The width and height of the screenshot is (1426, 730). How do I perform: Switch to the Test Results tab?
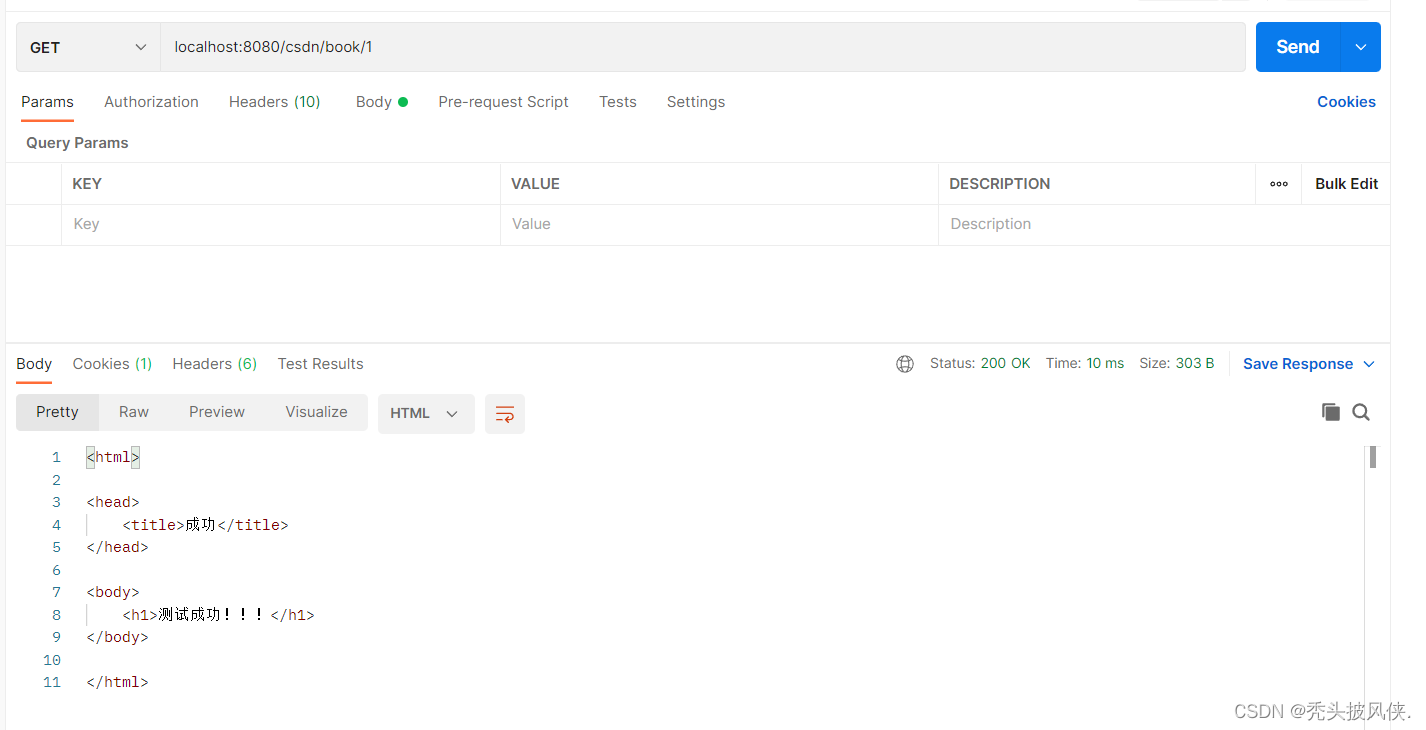pyautogui.click(x=320, y=364)
